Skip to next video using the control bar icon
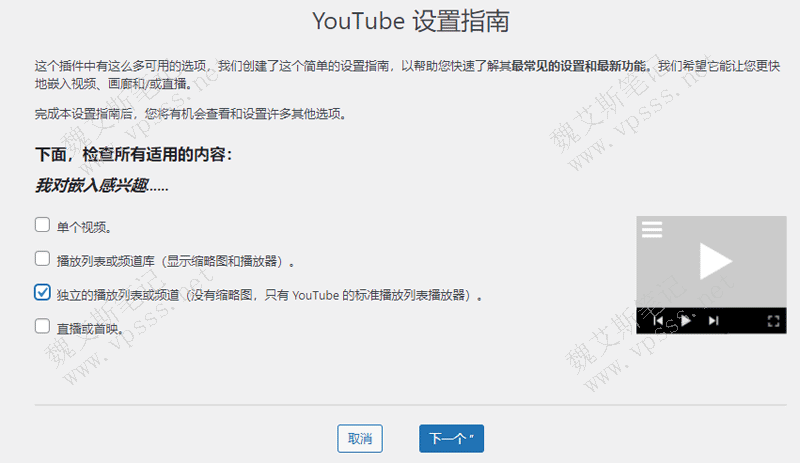Image resolution: width=800 pixels, height=463 pixels. [713, 321]
